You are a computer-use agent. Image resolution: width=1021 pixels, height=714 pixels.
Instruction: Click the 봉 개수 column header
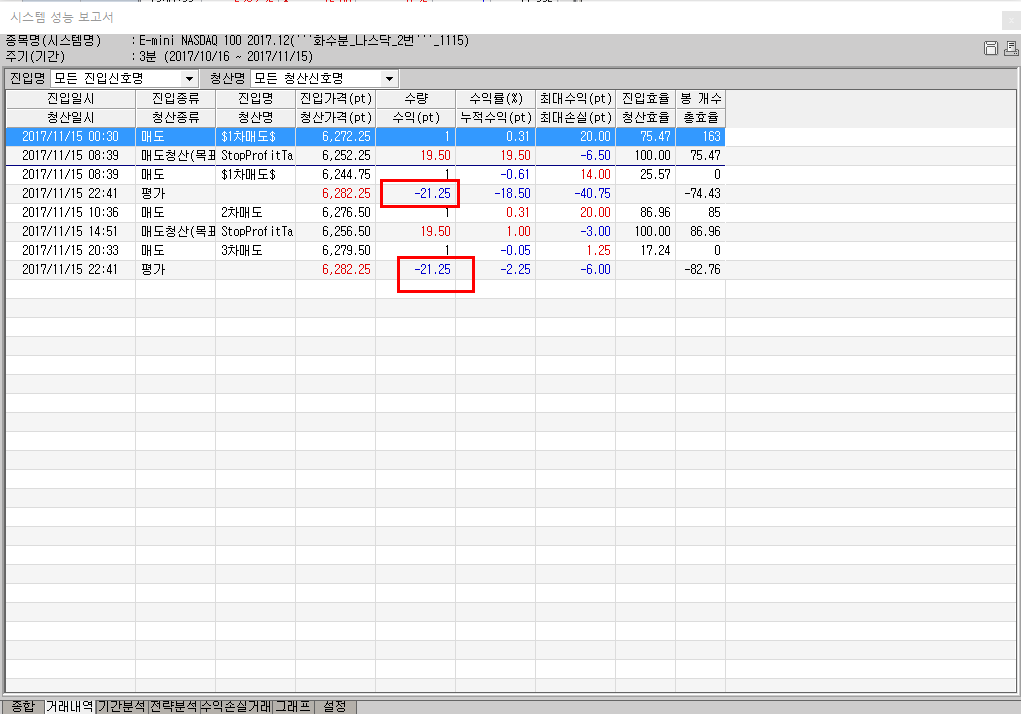pos(700,99)
